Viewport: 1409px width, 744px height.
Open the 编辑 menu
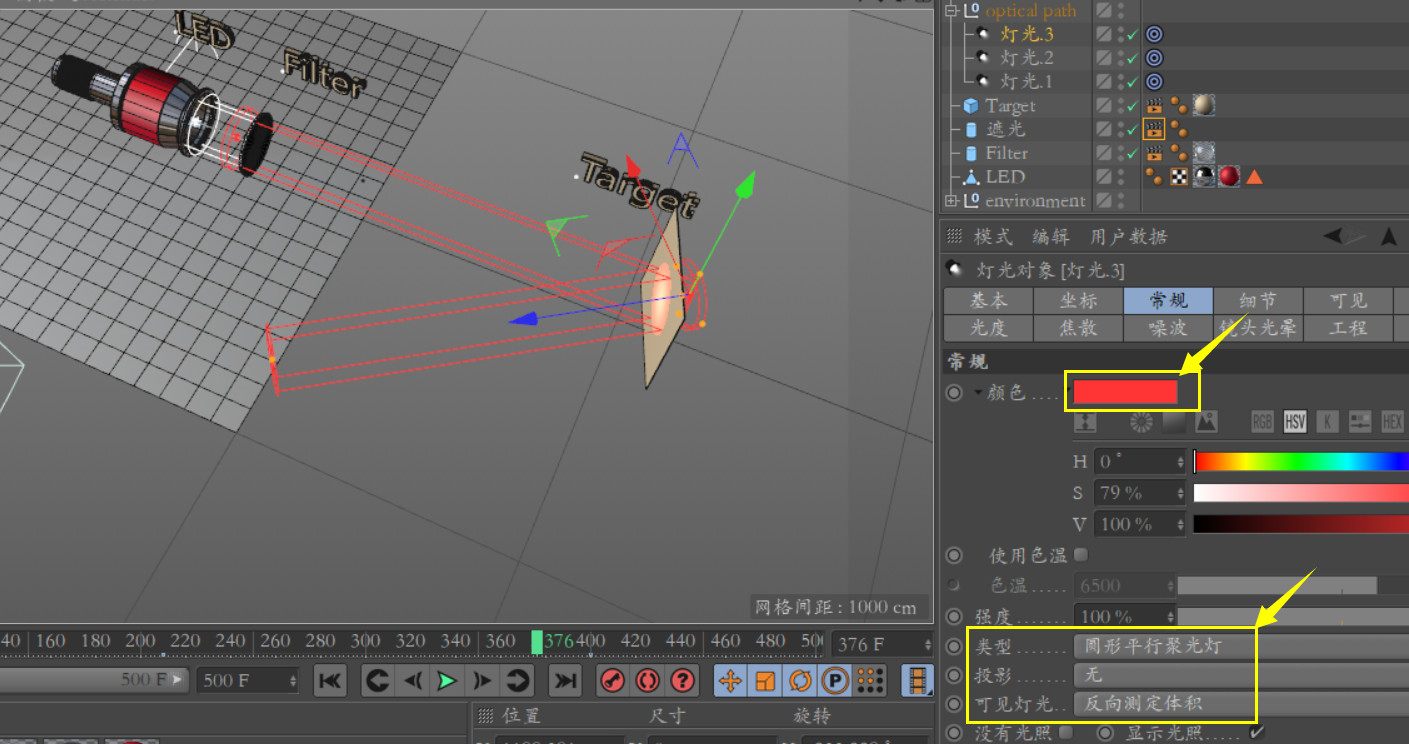coord(1051,237)
